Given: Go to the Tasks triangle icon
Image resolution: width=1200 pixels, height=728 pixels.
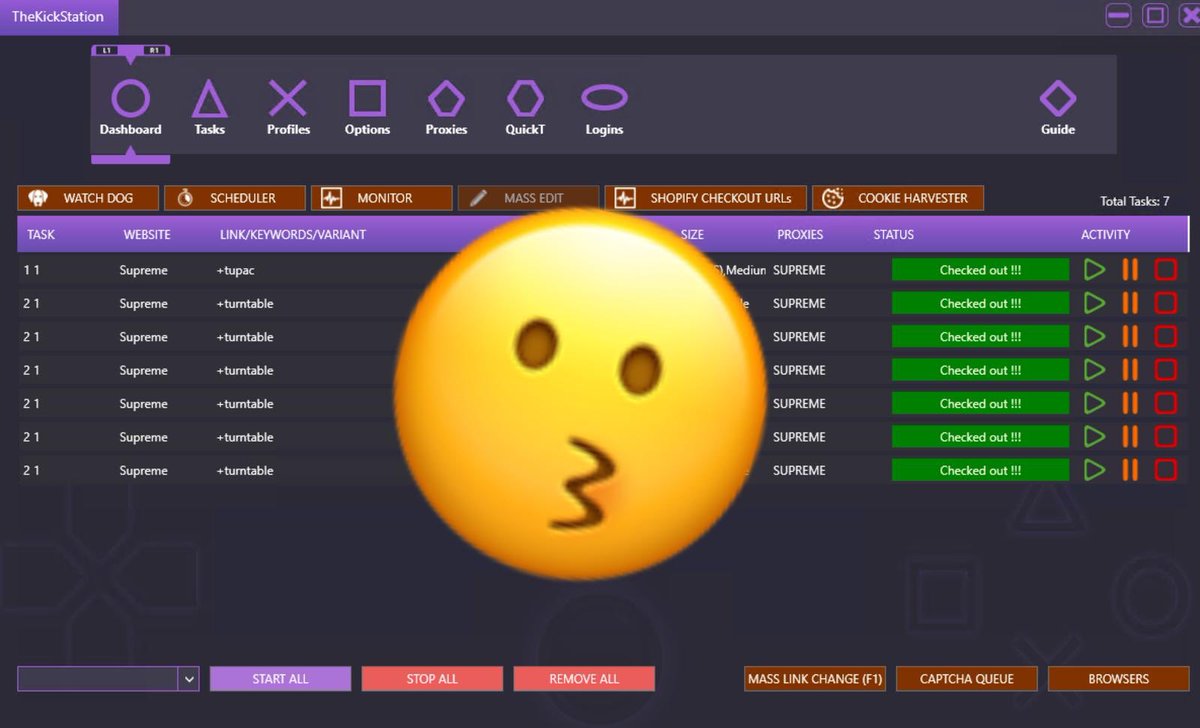Looking at the screenshot, I should pos(209,99).
